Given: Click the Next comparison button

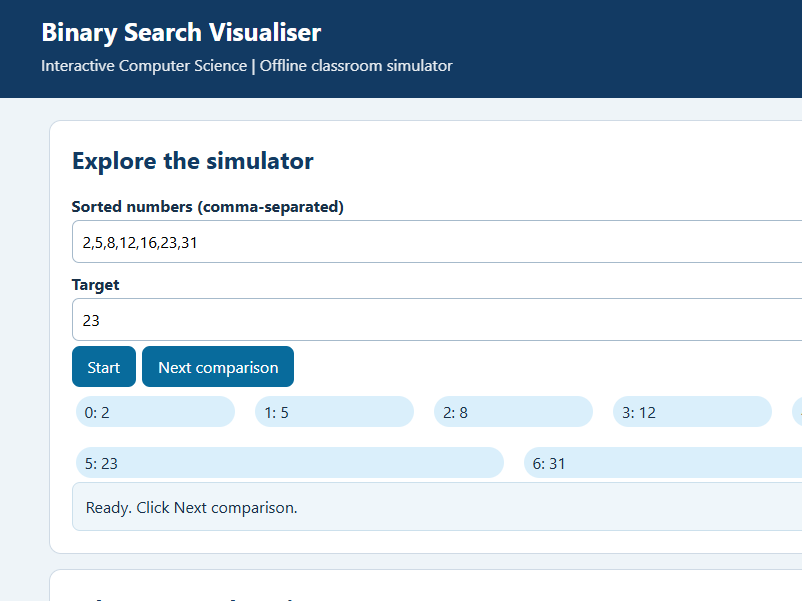Looking at the screenshot, I should (x=218, y=367).
